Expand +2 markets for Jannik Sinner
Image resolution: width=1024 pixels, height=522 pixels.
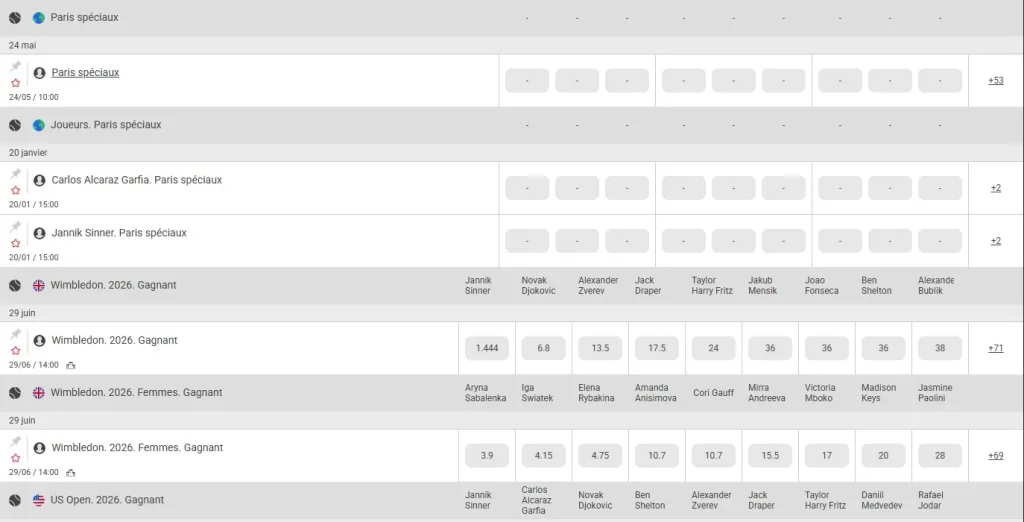[x=995, y=241]
